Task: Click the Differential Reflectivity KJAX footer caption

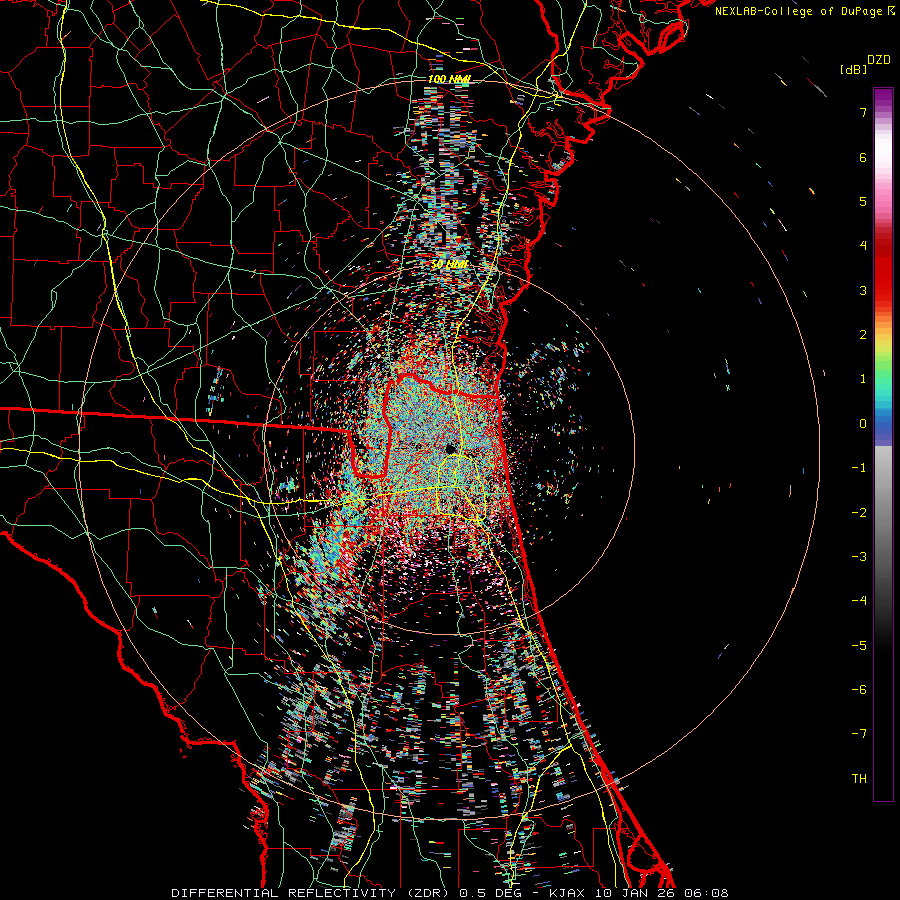Action: point(450,893)
